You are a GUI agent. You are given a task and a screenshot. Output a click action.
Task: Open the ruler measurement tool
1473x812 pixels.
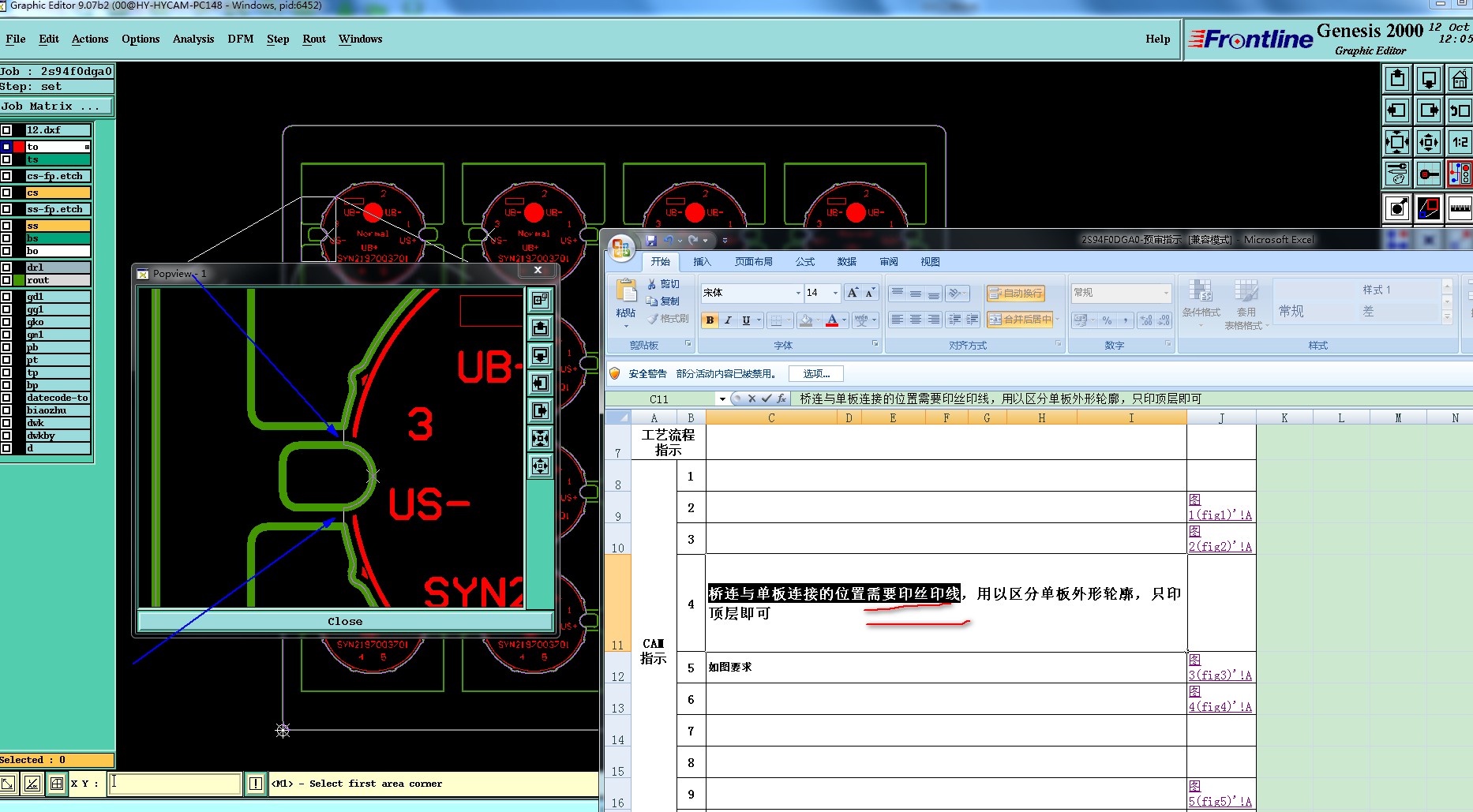pos(1460,208)
